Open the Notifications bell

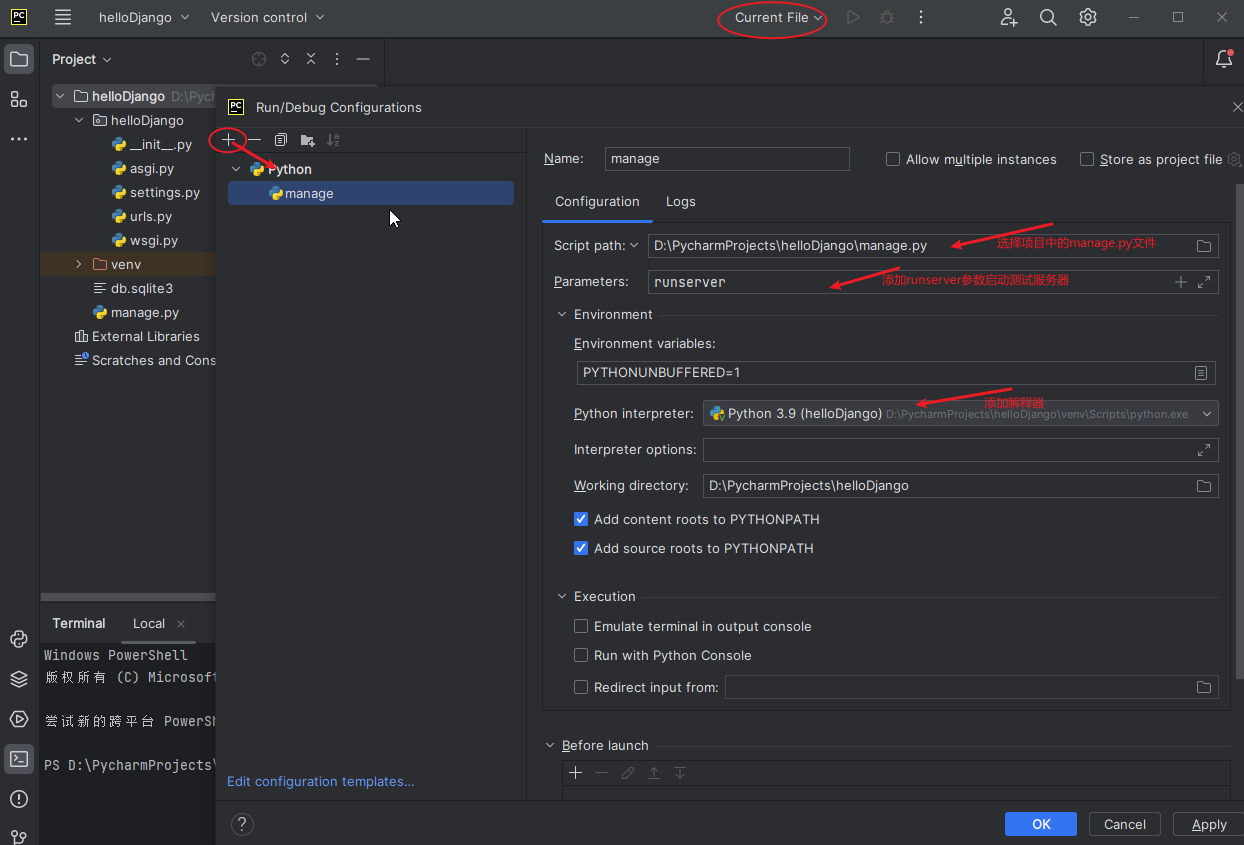point(1224,59)
